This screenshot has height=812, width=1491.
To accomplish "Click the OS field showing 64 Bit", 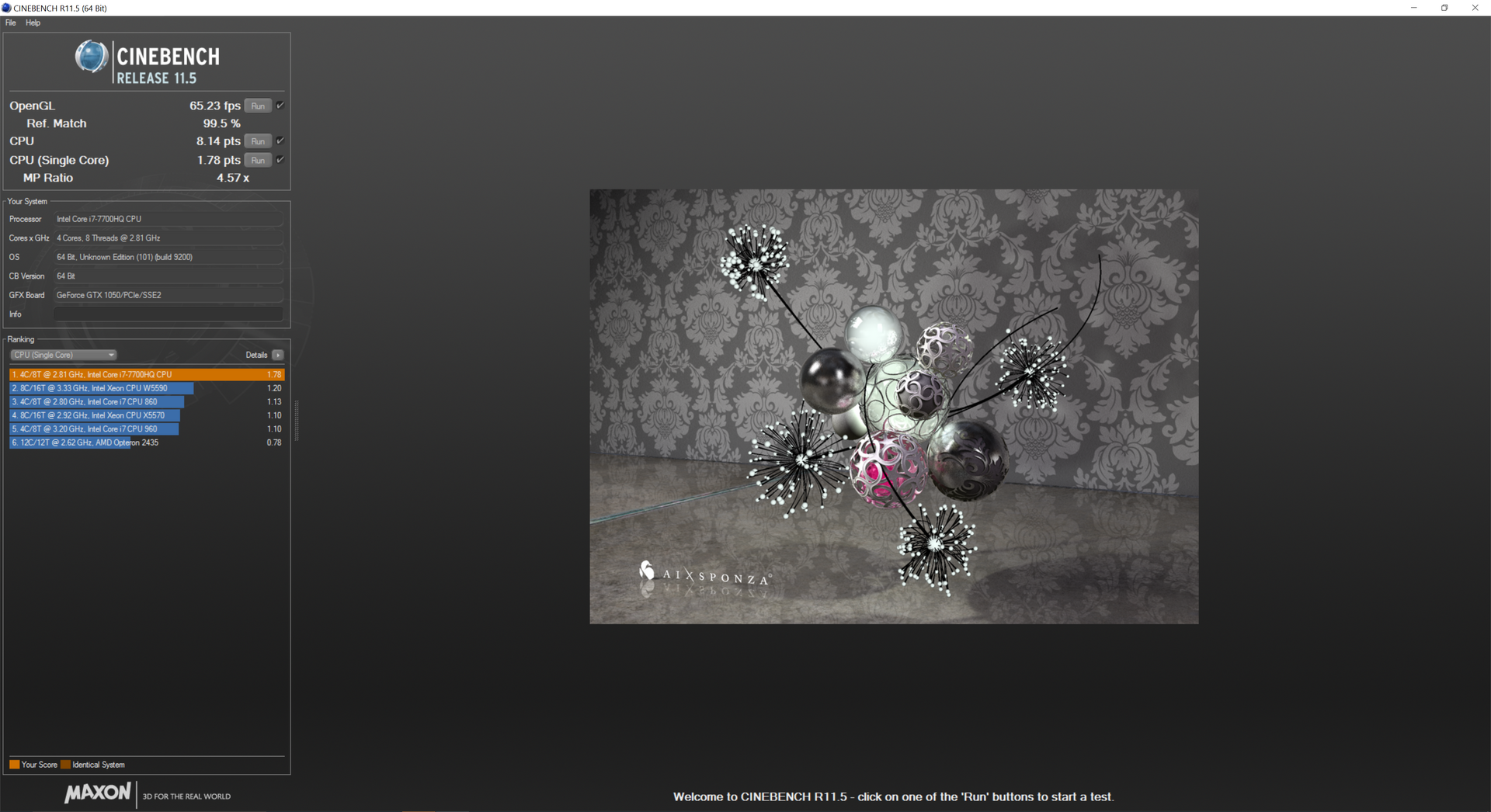I will [169, 257].
